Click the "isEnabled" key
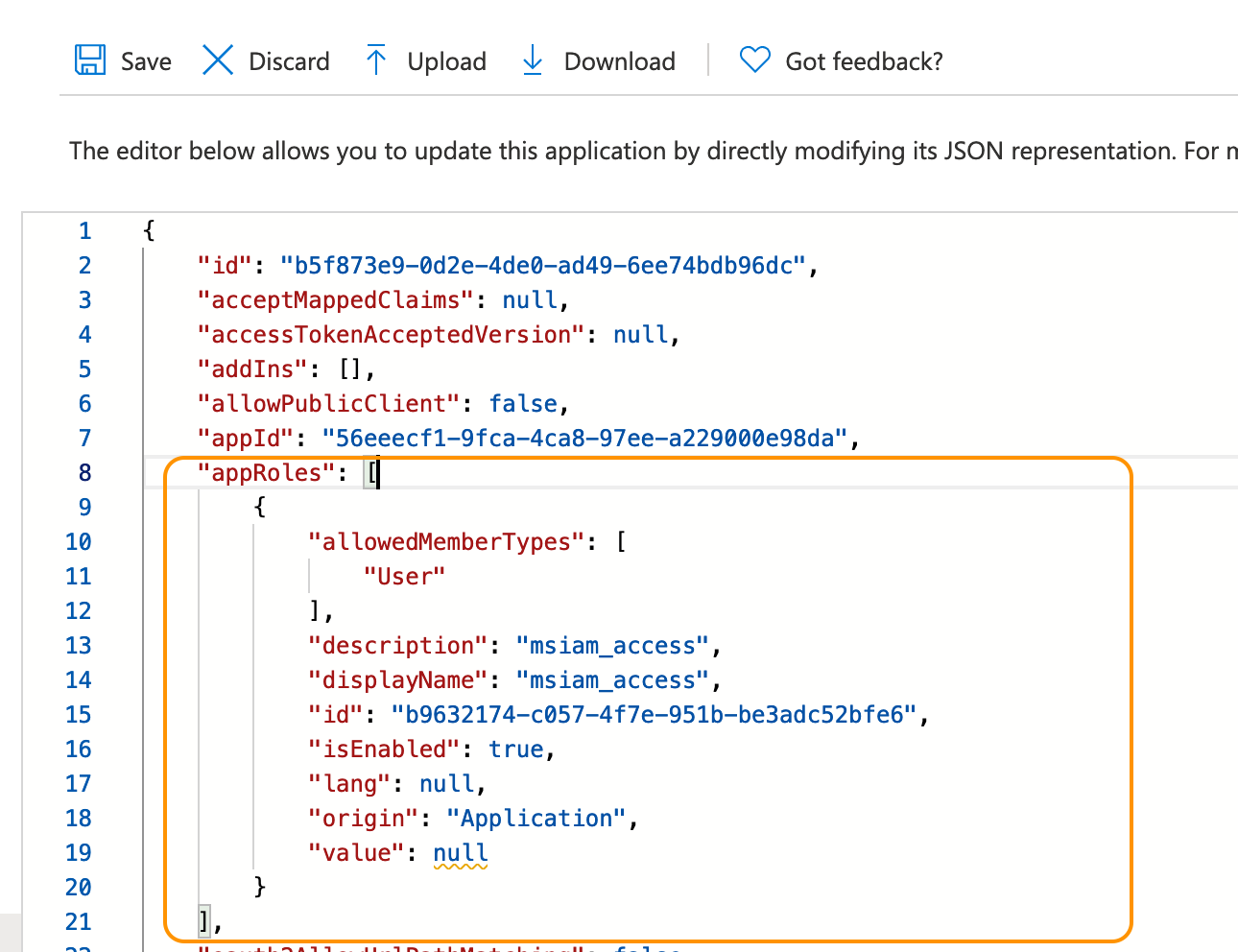1238x952 pixels. (385, 750)
